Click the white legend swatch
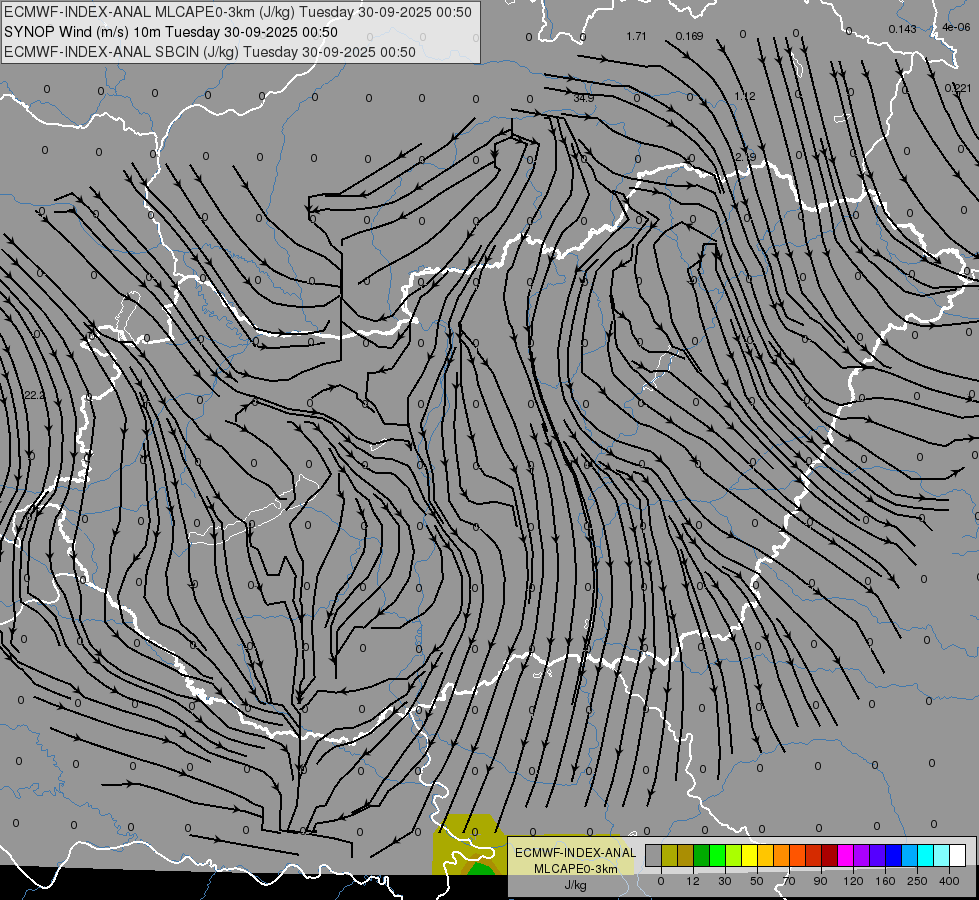Viewport: 979px width, 900px height. 958,856
